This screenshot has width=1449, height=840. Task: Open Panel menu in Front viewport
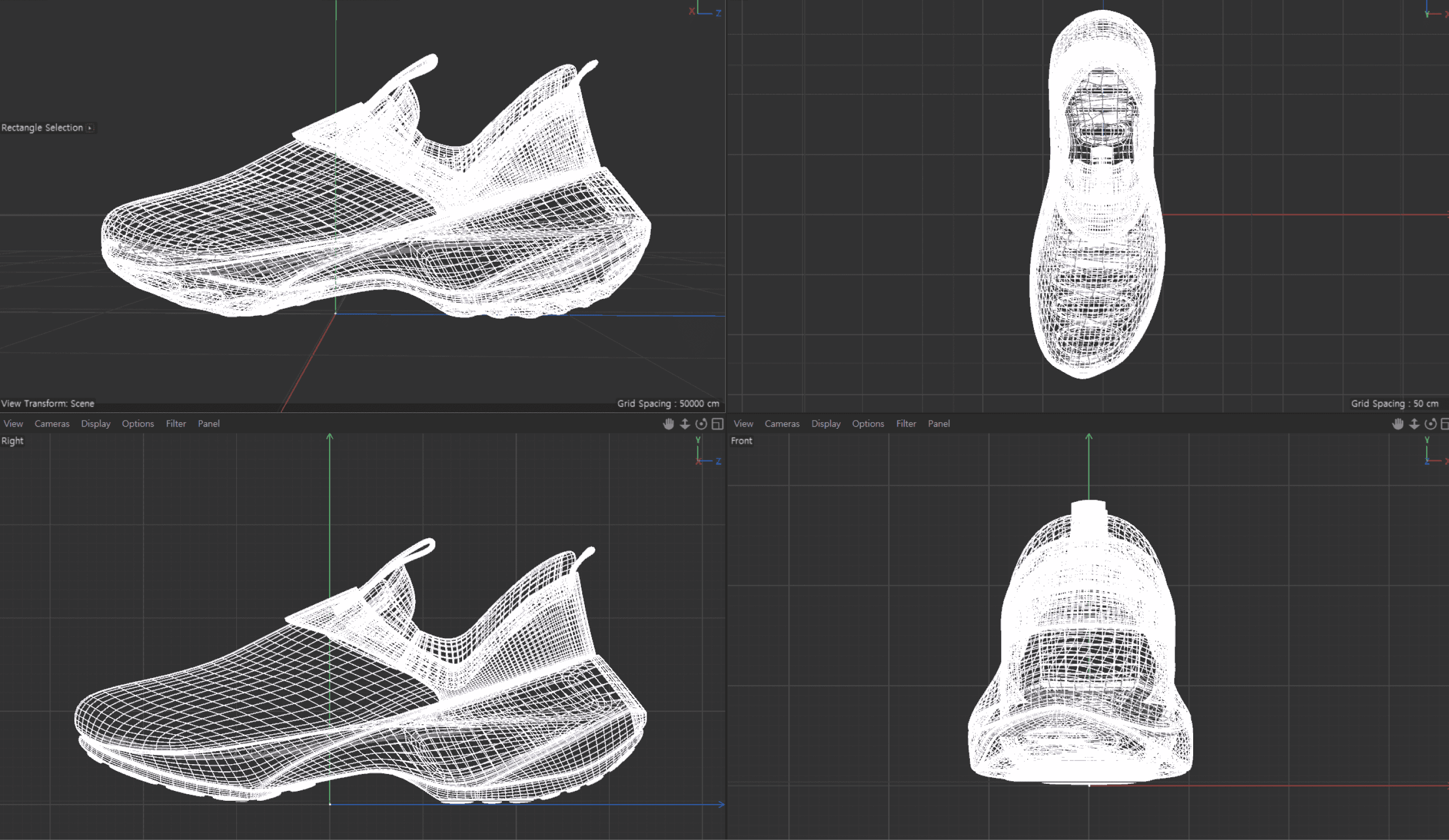(x=938, y=424)
